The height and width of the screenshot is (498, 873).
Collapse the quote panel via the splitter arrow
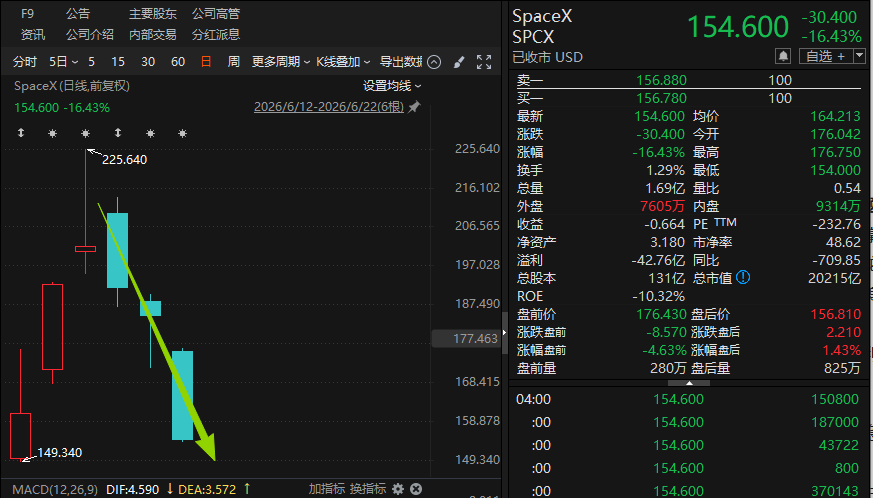(504, 333)
